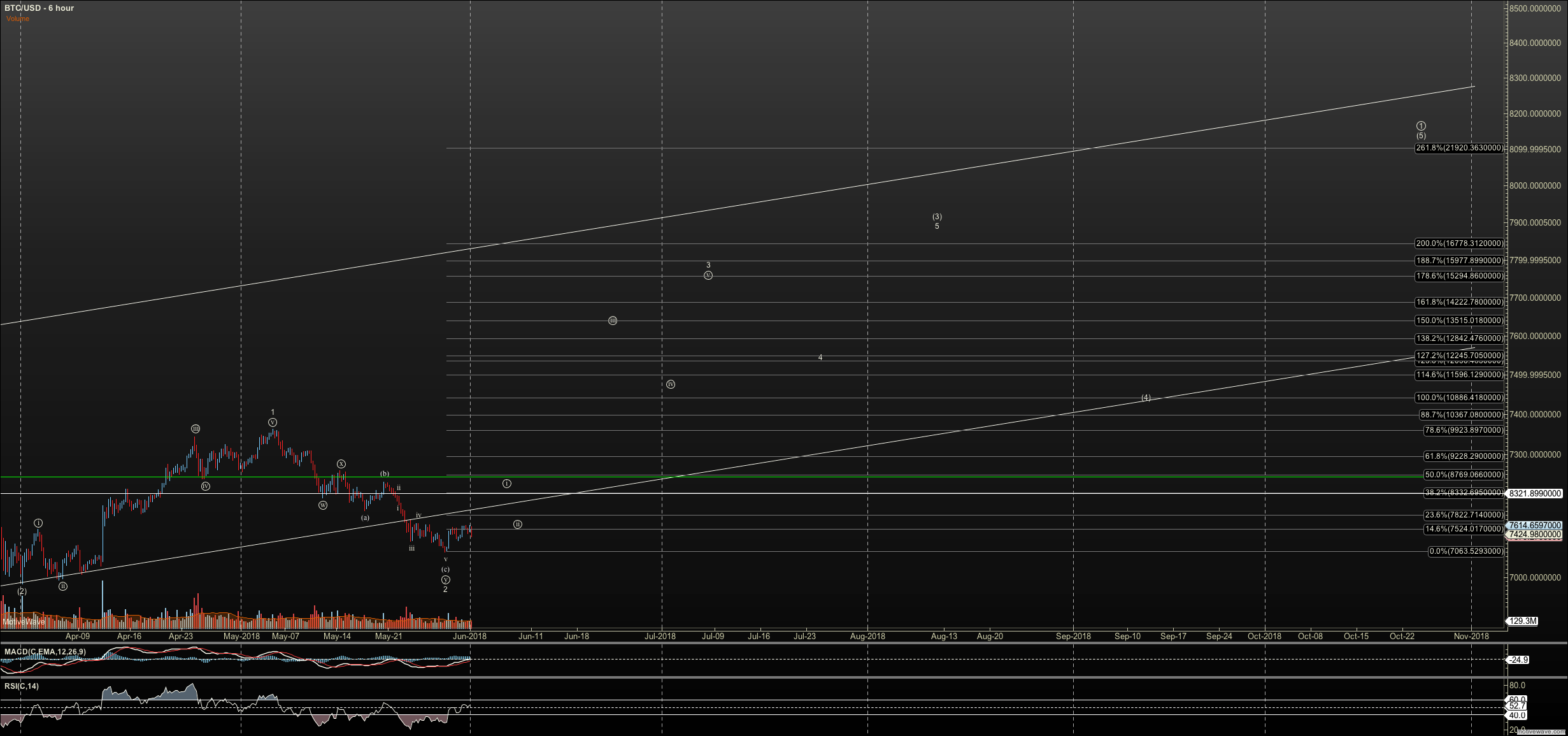
Task: Open the motivewave.com watermark link
Action: [x=1541, y=732]
